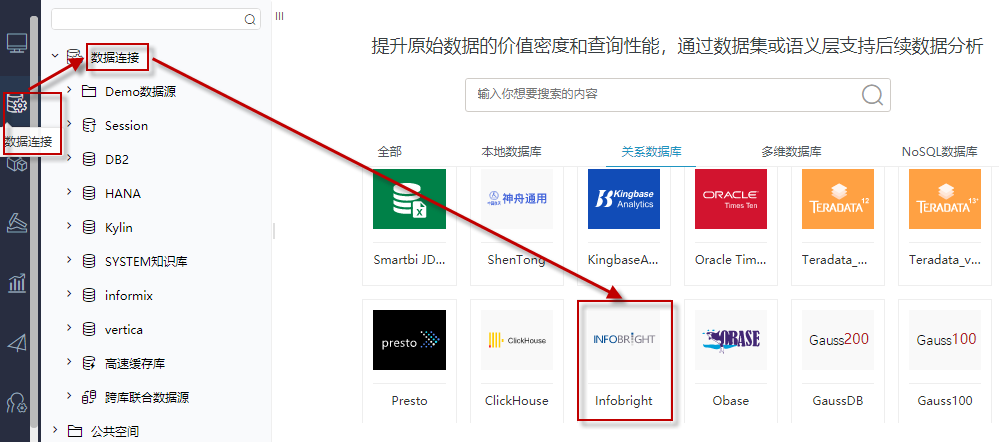Switch to the 全部 tab
Viewport: 1002px width, 442px height.
[x=390, y=152]
